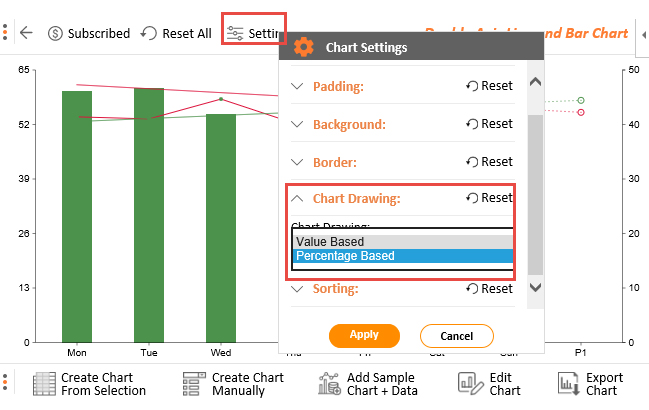The width and height of the screenshot is (649, 410).
Task: Expand the Background section
Action: 297,124
